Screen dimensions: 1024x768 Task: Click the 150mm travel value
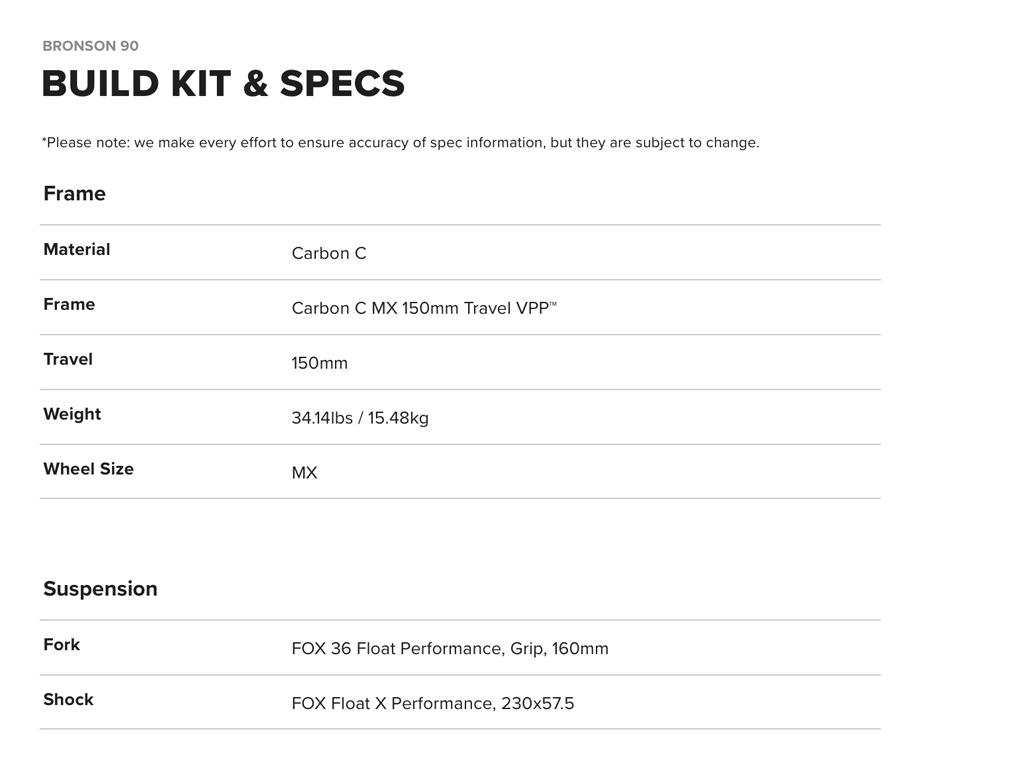320,364
